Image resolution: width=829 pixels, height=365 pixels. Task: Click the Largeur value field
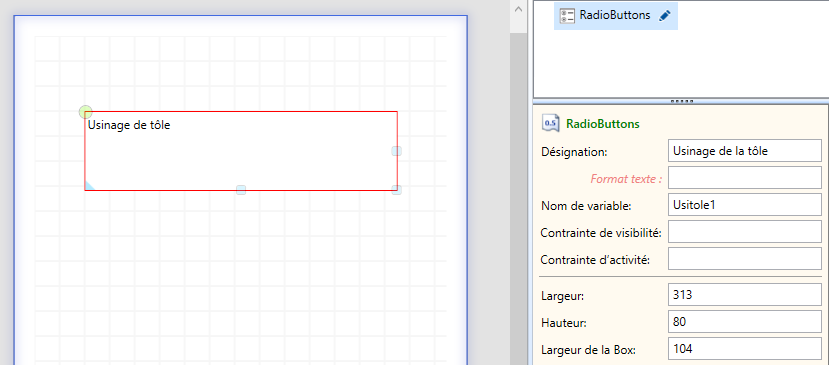point(744,295)
